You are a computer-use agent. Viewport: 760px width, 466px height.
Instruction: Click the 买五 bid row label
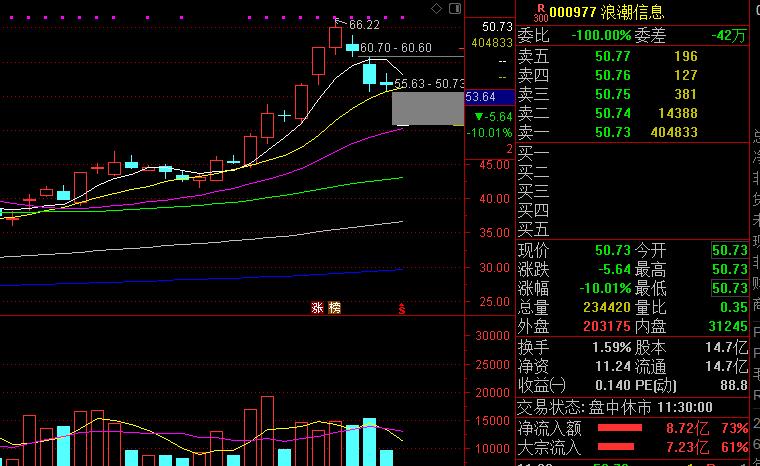533,229
